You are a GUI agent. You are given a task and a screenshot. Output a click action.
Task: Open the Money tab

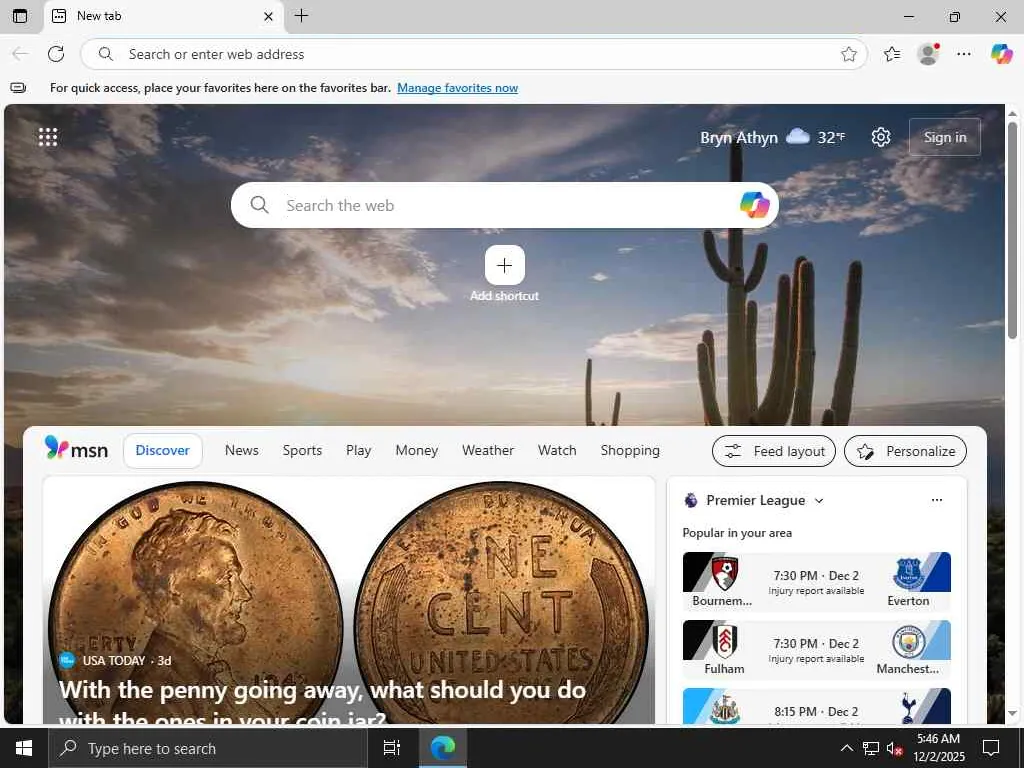point(417,451)
